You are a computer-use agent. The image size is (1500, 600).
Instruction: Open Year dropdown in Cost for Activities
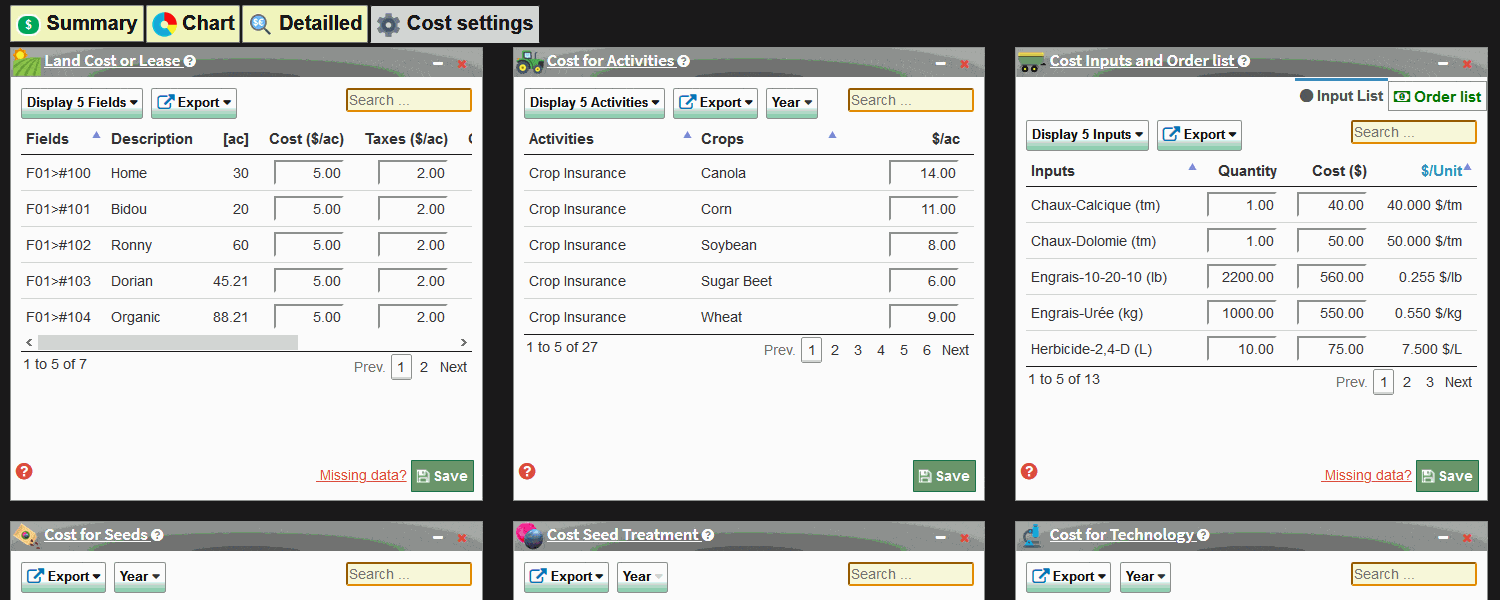click(792, 103)
